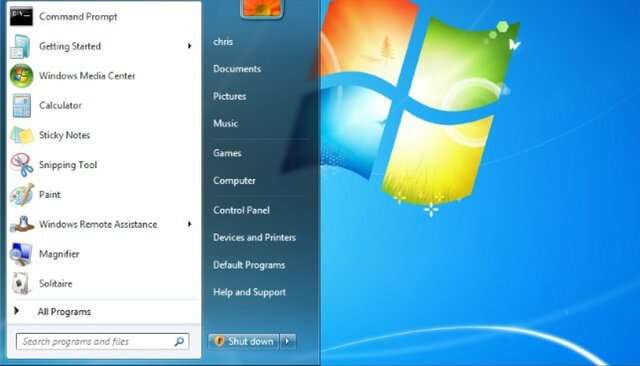
Task: Expand the Windows Remote Assistance submenu arrow
Action: click(189, 224)
